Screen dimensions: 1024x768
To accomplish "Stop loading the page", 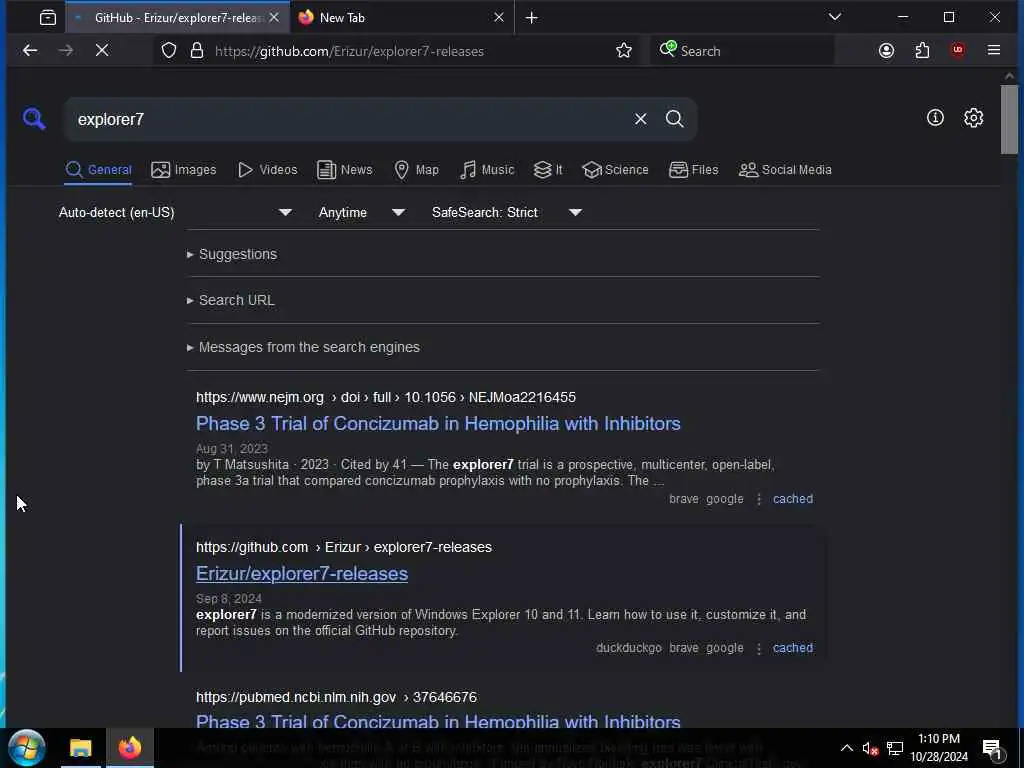I will tap(102, 50).
